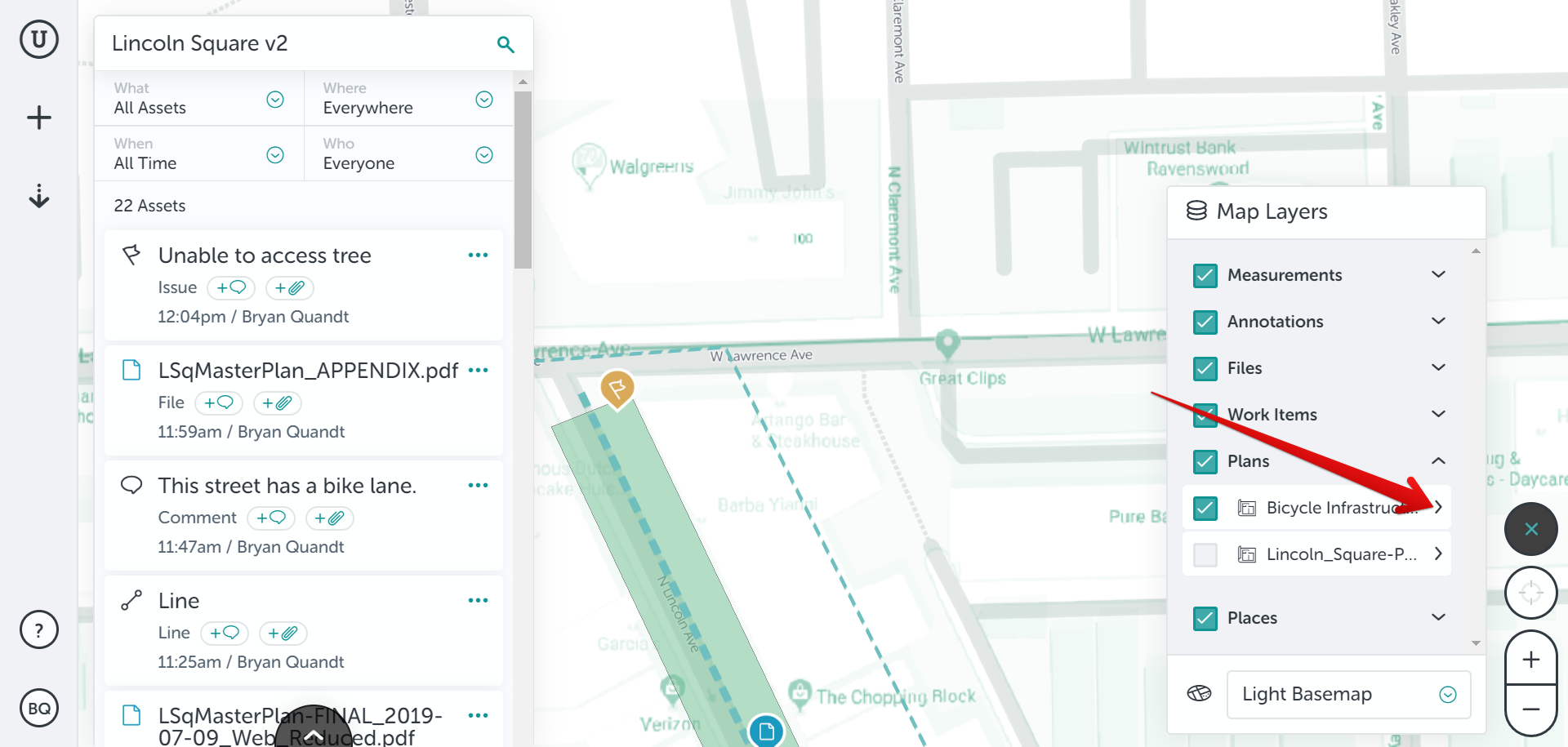Click the 22 Assets count label
This screenshot has height=747, width=1568.
(x=149, y=206)
